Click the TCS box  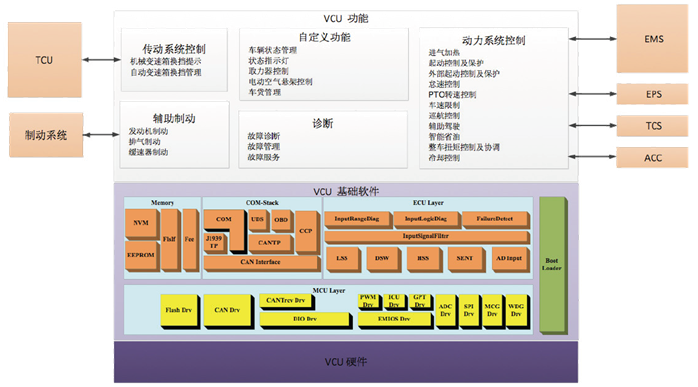[x=652, y=126]
